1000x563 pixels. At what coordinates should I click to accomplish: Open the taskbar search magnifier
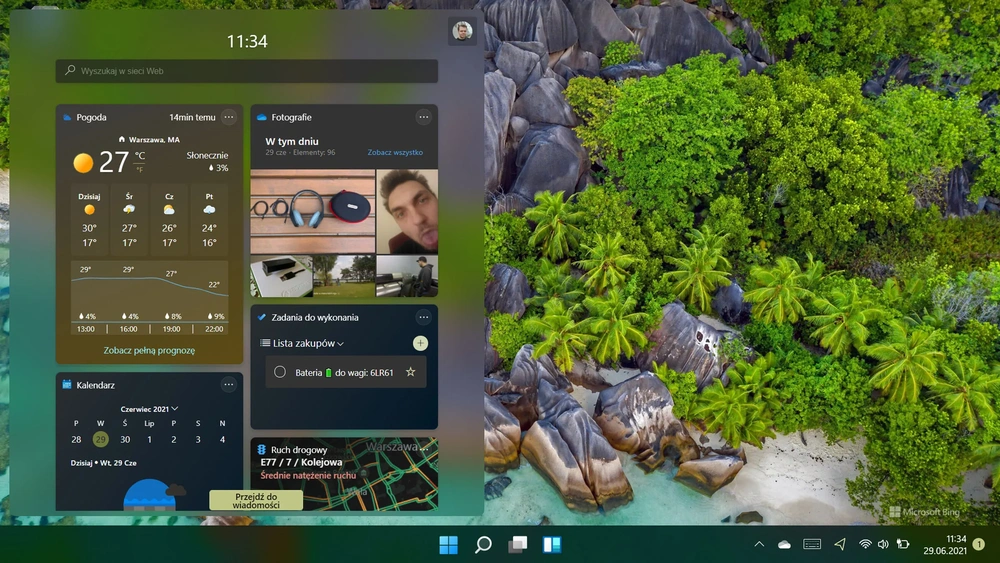click(x=483, y=545)
